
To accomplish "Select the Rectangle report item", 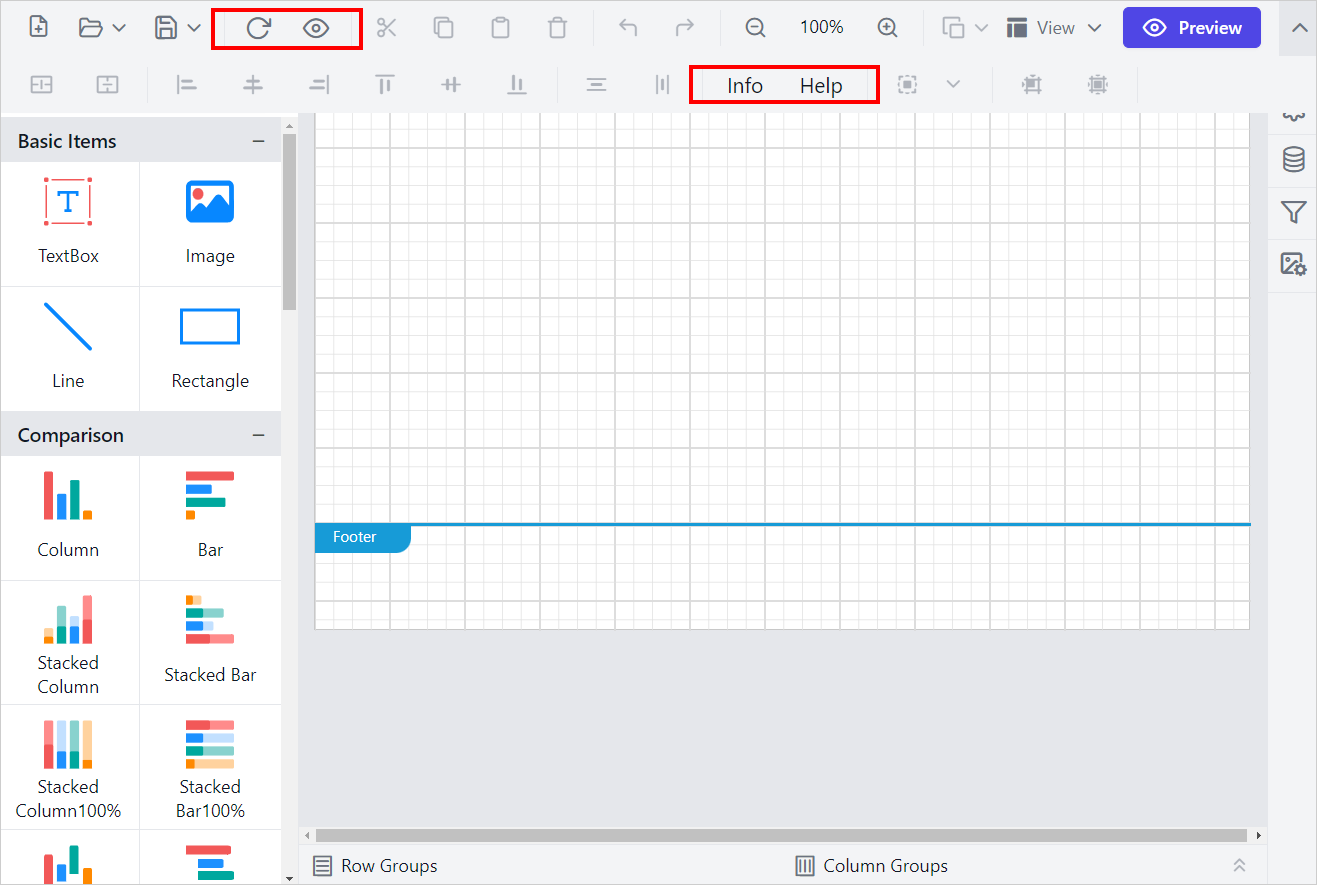I will (x=210, y=348).
